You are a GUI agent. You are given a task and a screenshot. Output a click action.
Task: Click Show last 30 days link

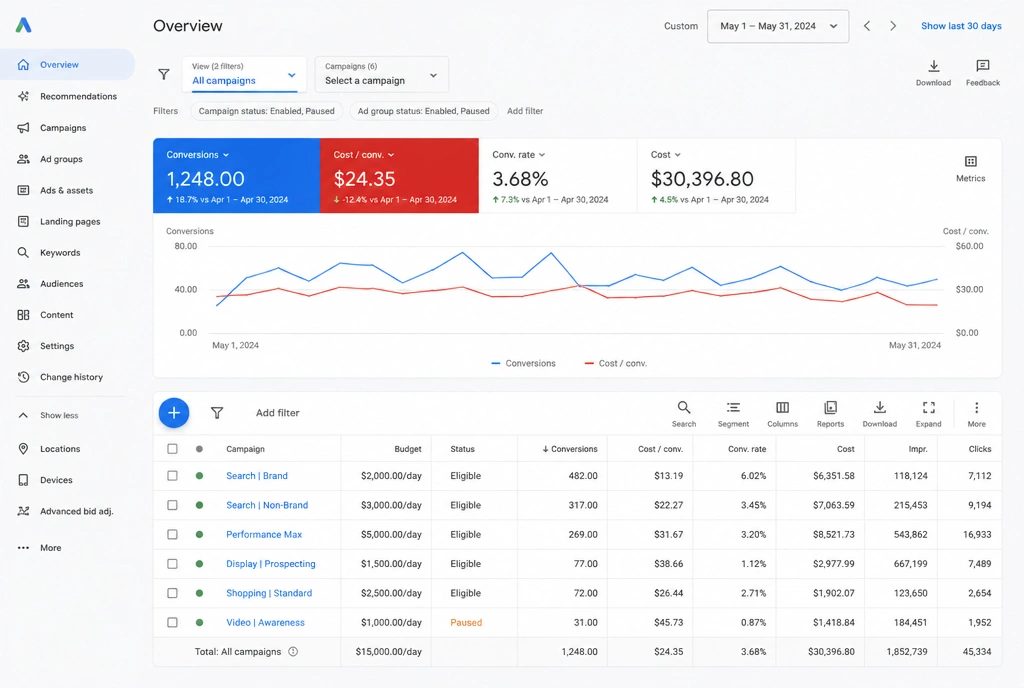(961, 26)
